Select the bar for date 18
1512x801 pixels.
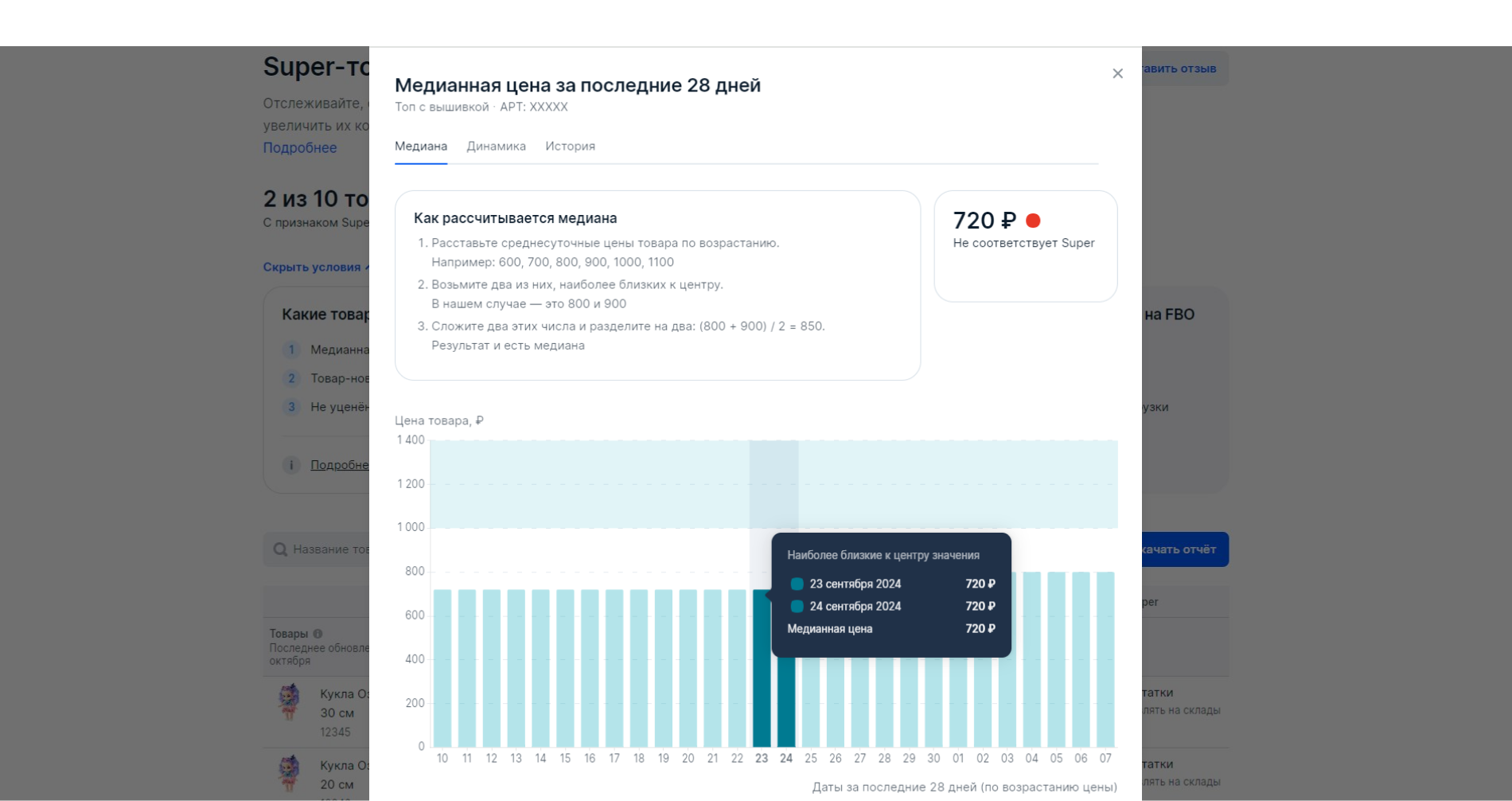(x=639, y=668)
